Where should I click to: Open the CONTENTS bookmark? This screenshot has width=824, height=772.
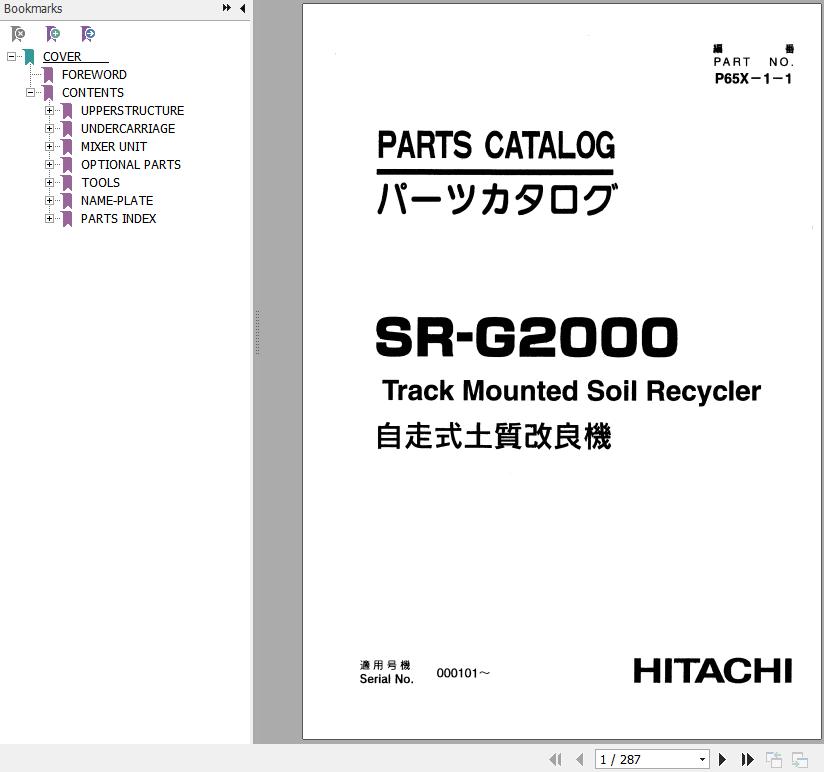93,92
